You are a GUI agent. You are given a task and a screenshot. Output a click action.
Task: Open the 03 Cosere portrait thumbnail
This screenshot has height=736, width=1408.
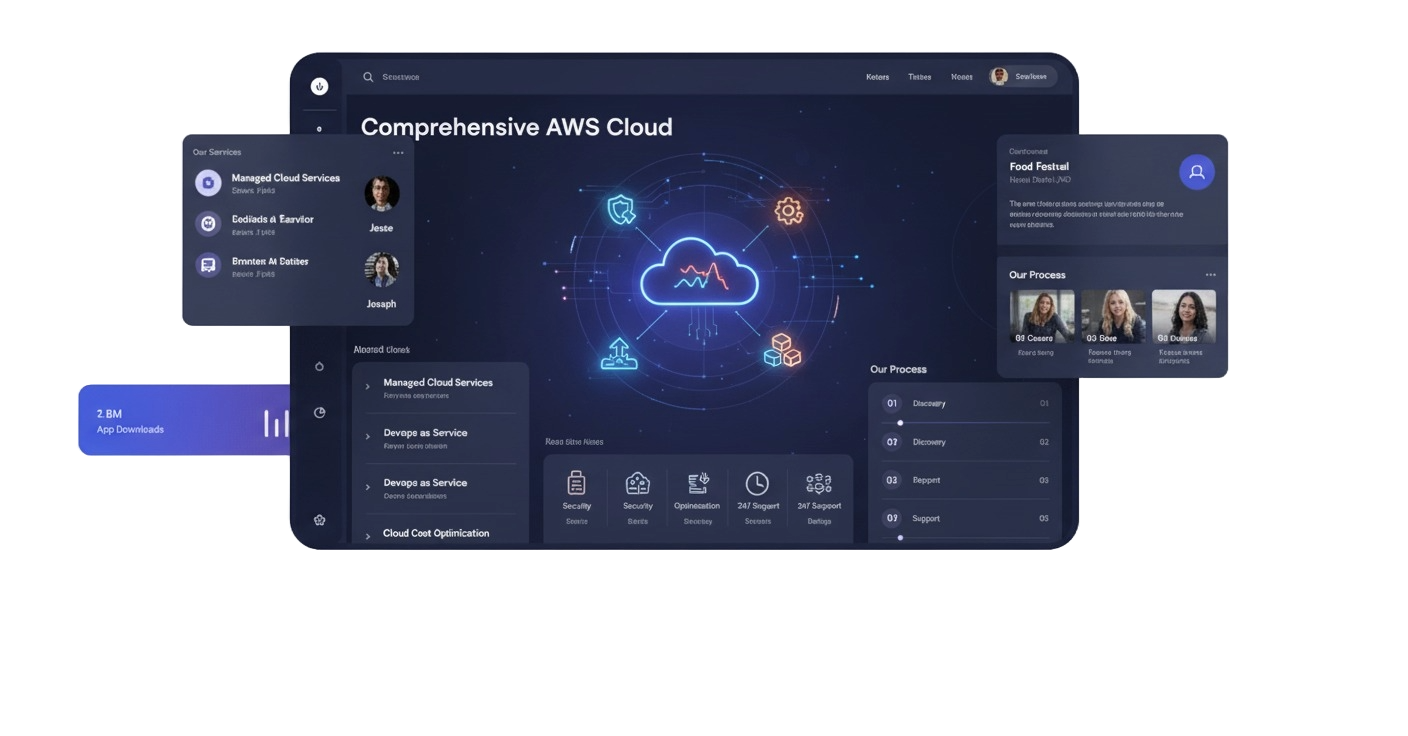pos(1042,317)
